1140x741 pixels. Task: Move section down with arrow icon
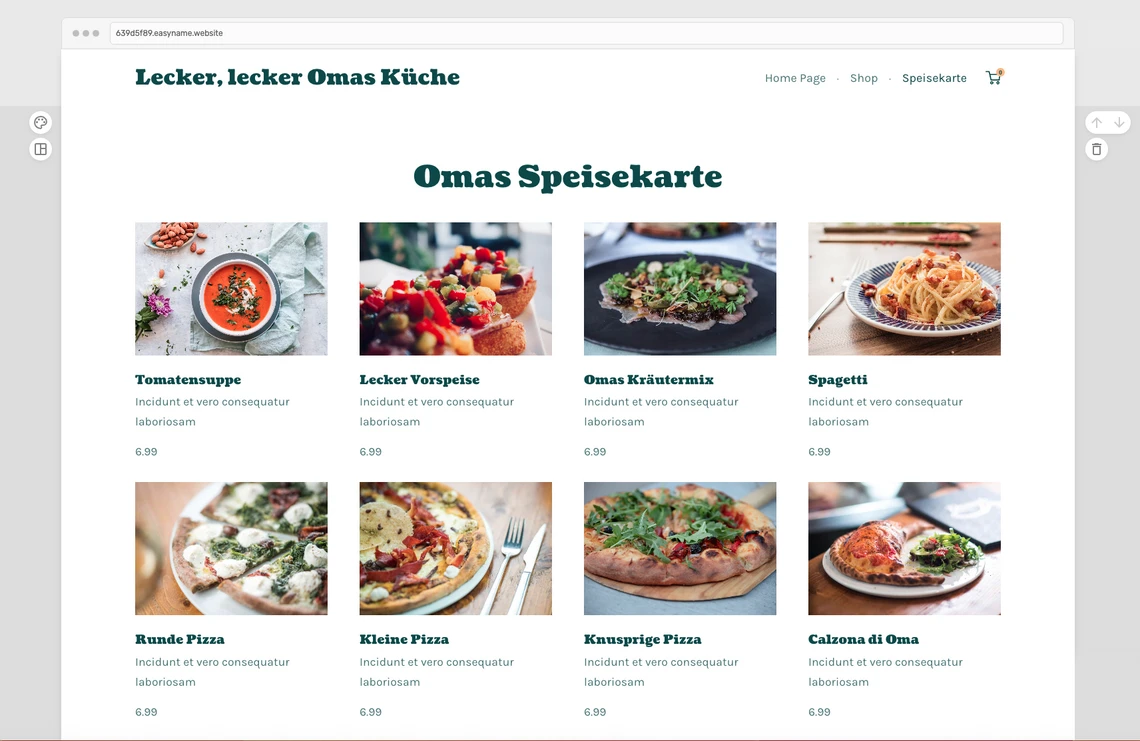click(x=1119, y=122)
